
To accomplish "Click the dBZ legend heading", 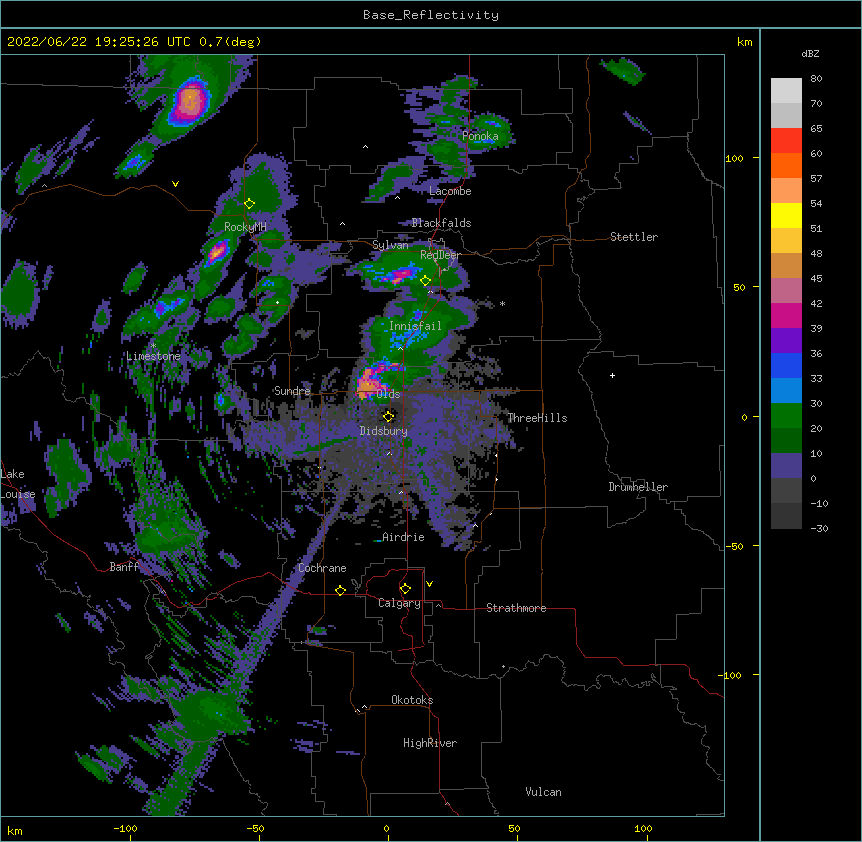I will (810, 54).
